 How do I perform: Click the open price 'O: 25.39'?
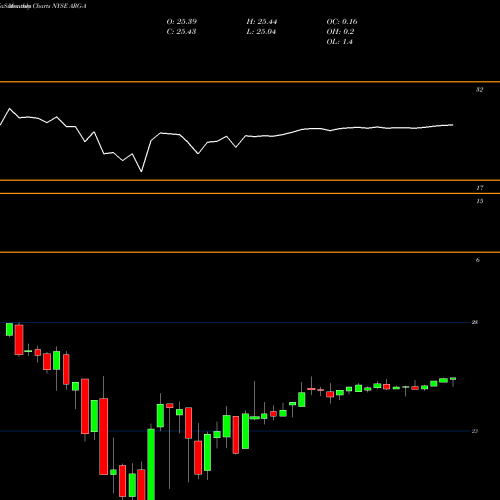182,22
